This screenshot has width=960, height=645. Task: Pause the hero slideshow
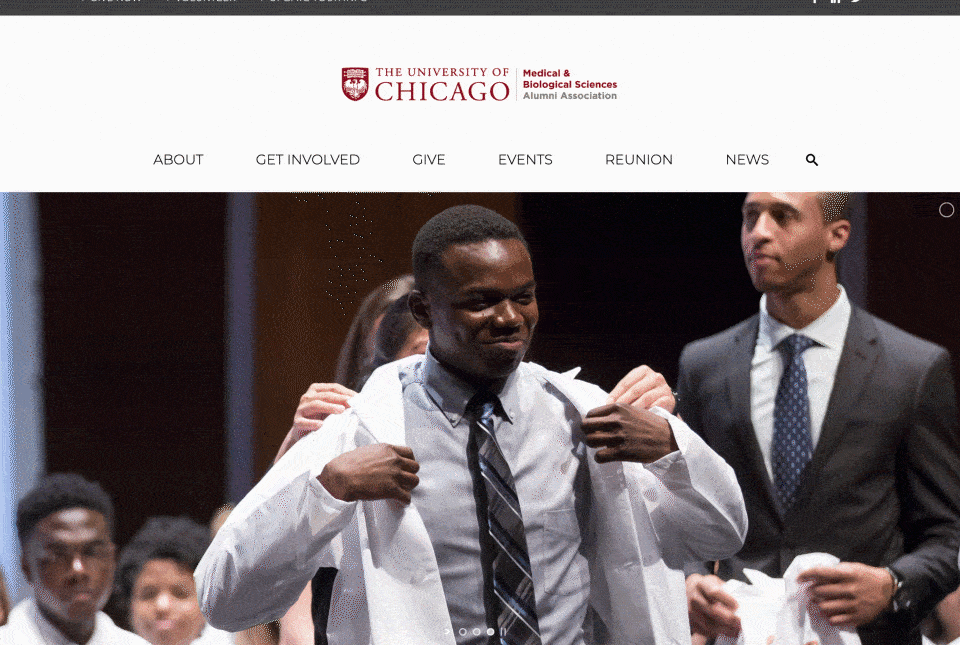pyautogui.click(x=503, y=632)
